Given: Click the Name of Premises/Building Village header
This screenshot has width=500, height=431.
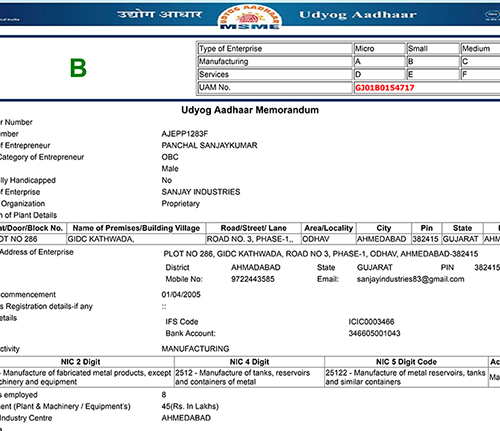Looking at the screenshot, I should point(136,228).
